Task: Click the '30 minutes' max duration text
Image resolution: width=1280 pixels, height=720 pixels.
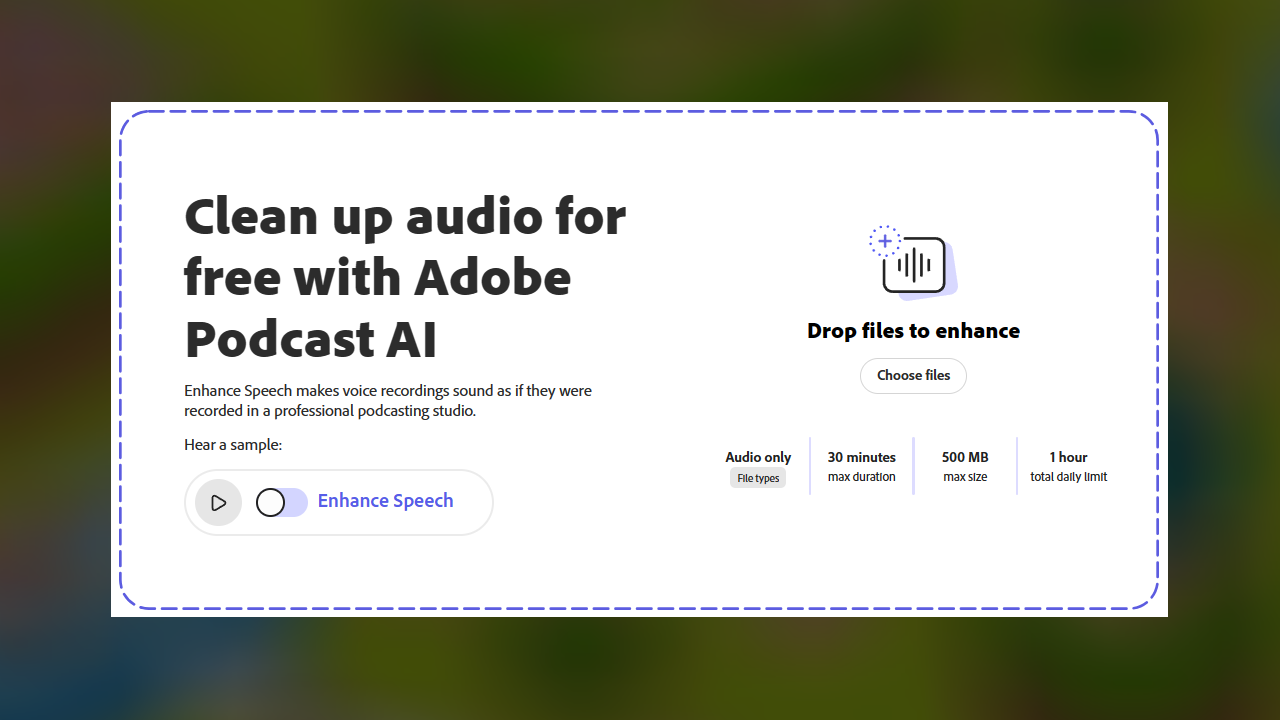Action: (862, 457)
